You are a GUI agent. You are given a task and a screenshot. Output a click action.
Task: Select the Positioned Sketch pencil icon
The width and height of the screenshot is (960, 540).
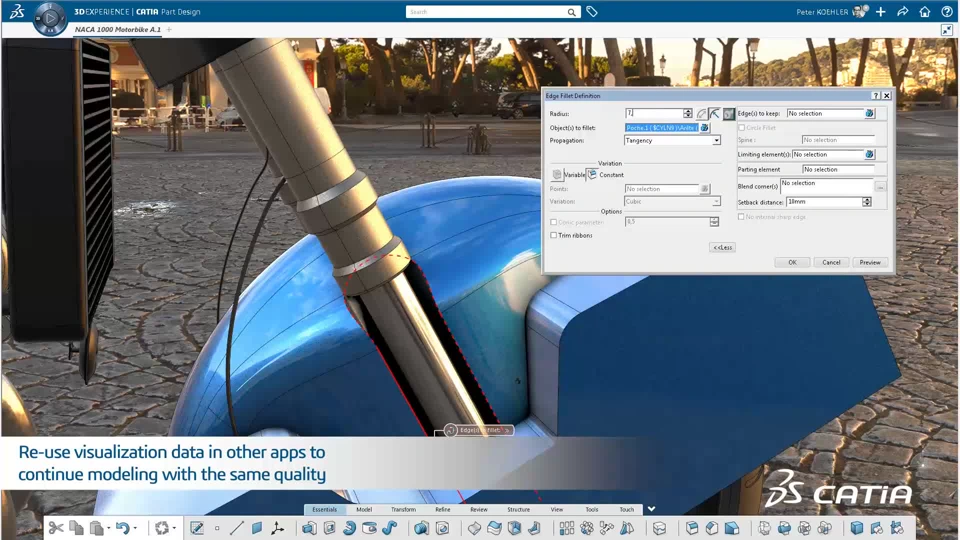(197, 528)
